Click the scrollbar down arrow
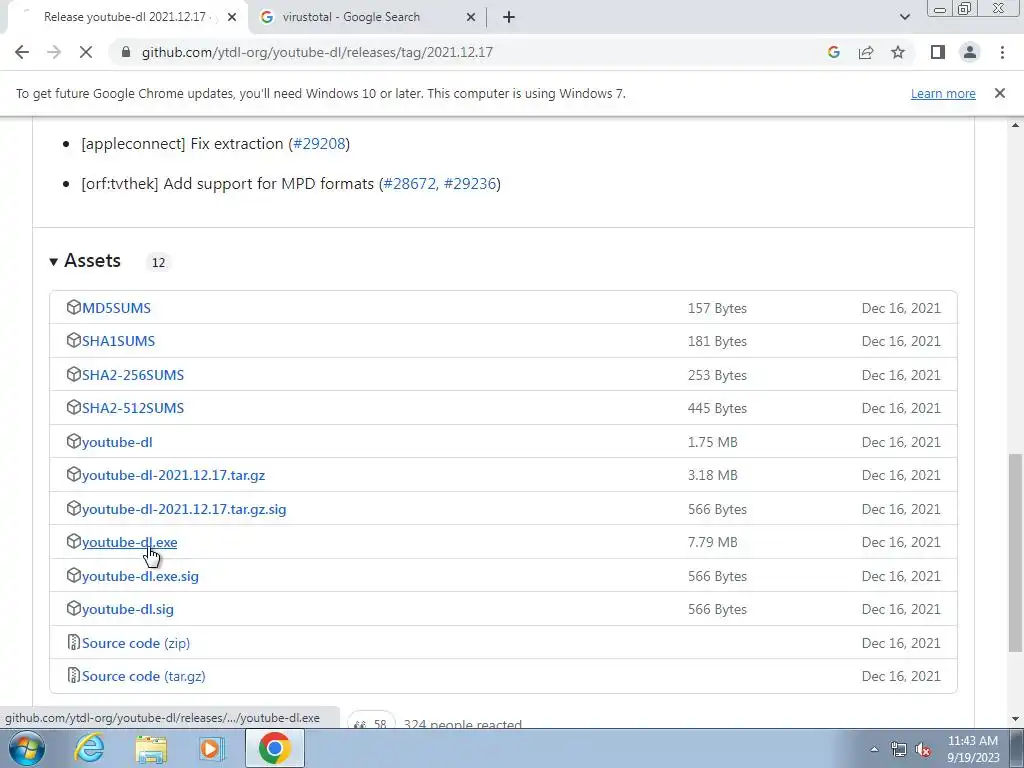This screenshot has height=768, width=1024. coord(1016,720)
